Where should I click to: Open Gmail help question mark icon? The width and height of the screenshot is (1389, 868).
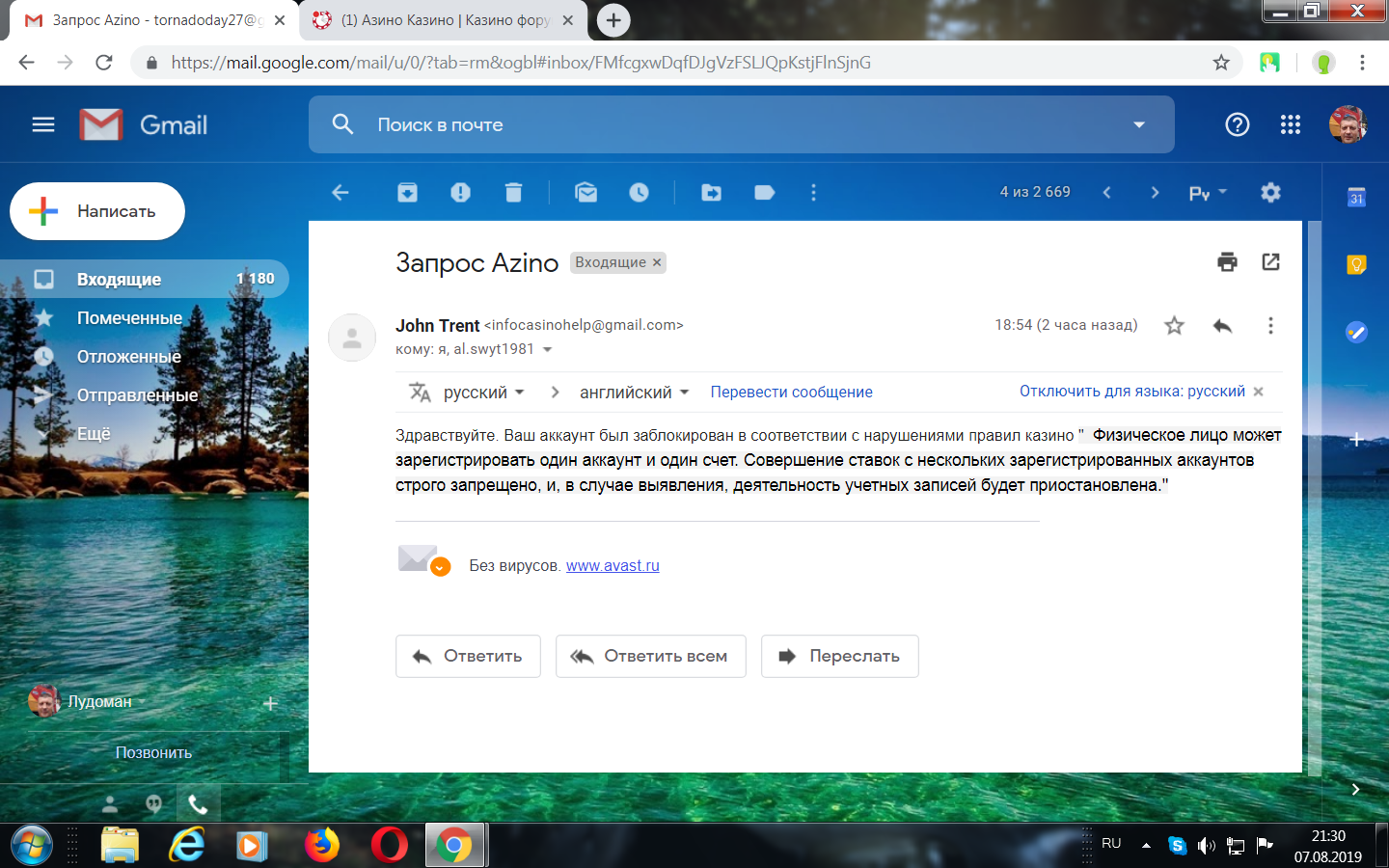click(1237, 124)
